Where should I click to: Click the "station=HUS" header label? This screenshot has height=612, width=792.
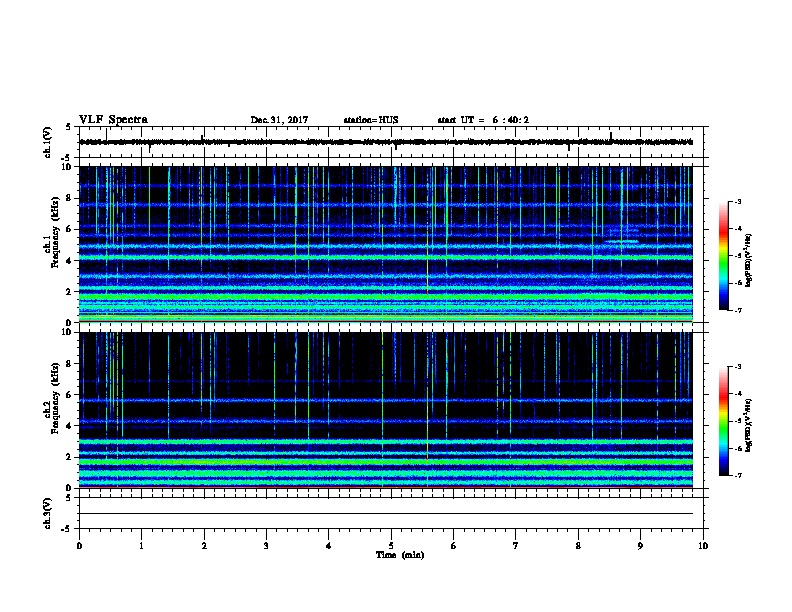(371, 120)
